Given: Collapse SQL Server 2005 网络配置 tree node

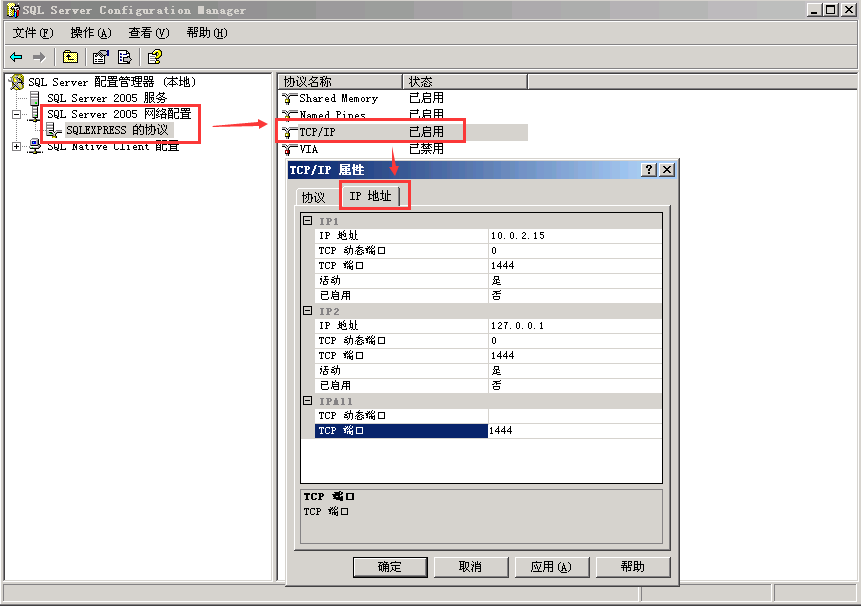Looking at the screenshot, I should [16, 114].
